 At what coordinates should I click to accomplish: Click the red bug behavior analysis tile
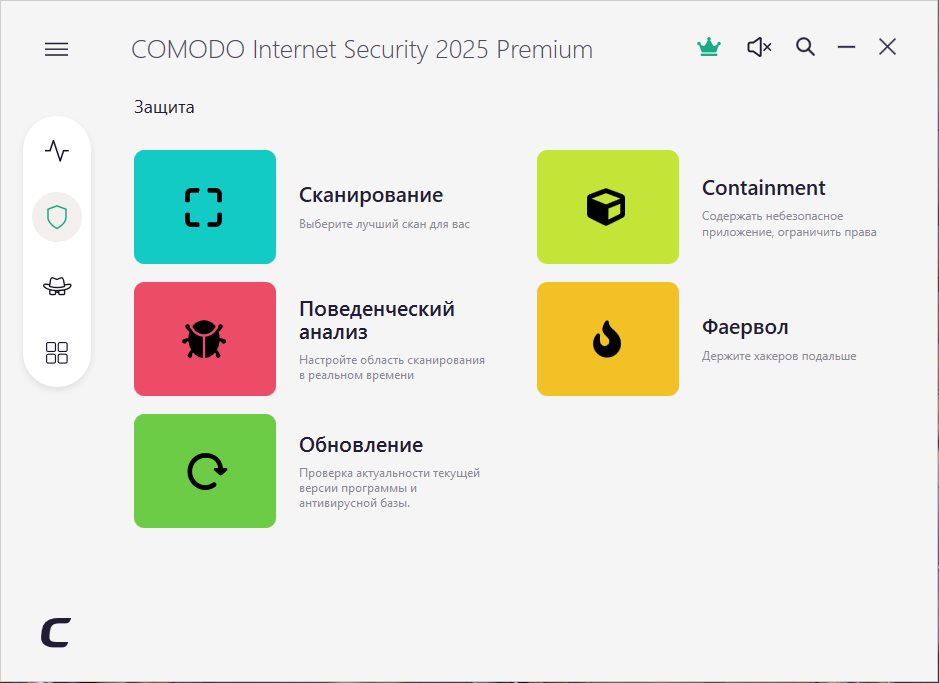coord(205,339)
